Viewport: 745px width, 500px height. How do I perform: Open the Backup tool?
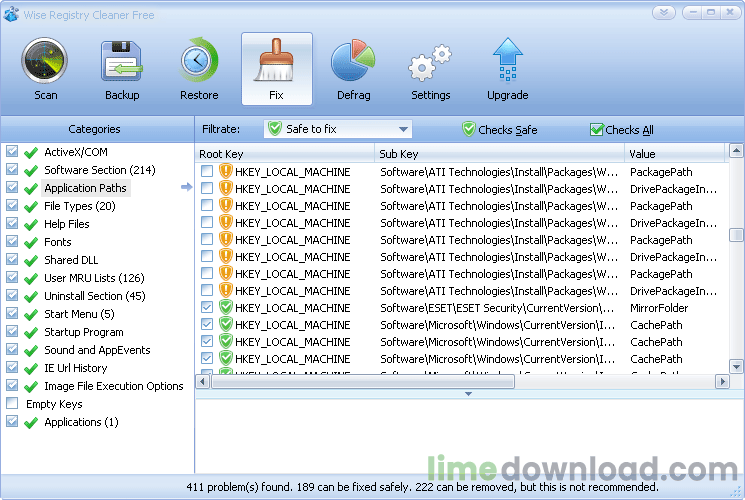pos(122,62)
